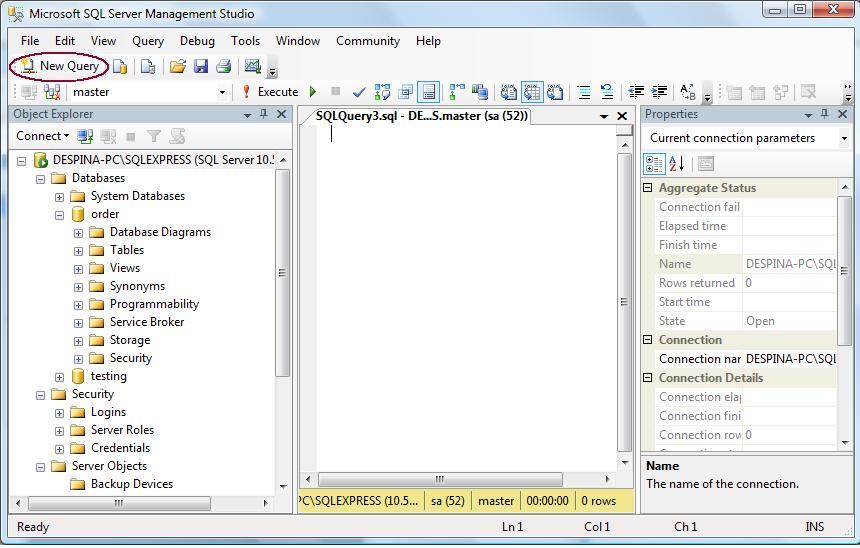Open the Edit menu
The height and width of the screenshot is (548, 860).
tap(65, 41)
